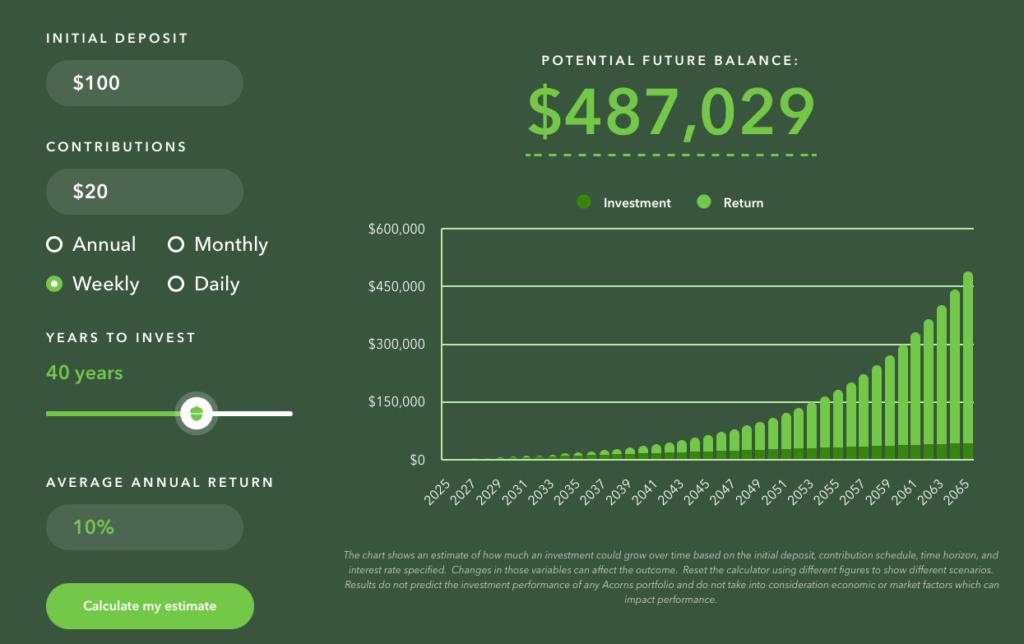
Task: Choose the Daily contribution radio button
Action: pos(176,284)
